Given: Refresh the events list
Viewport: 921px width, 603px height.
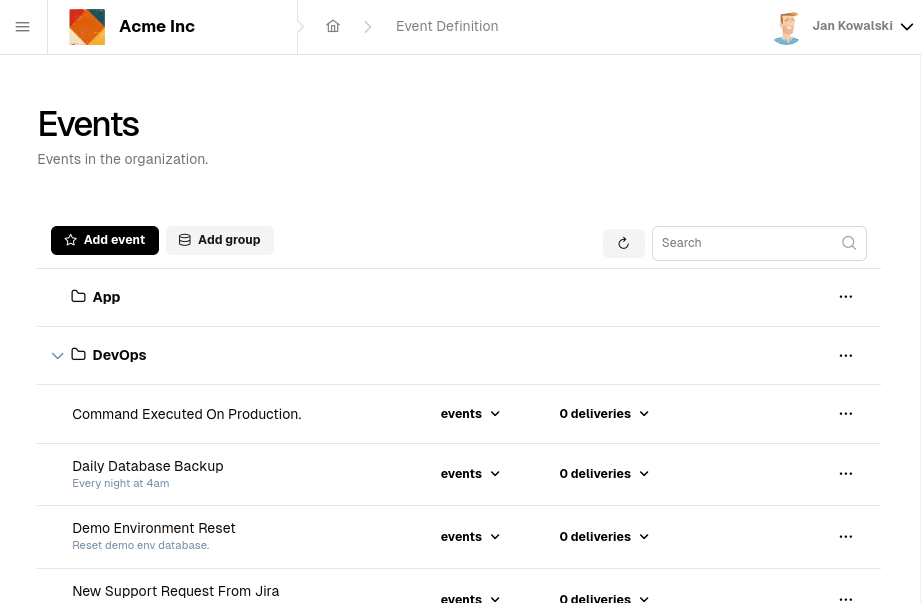Looking at the screenshot, I should pyautogui.click(x=623, y=243).
